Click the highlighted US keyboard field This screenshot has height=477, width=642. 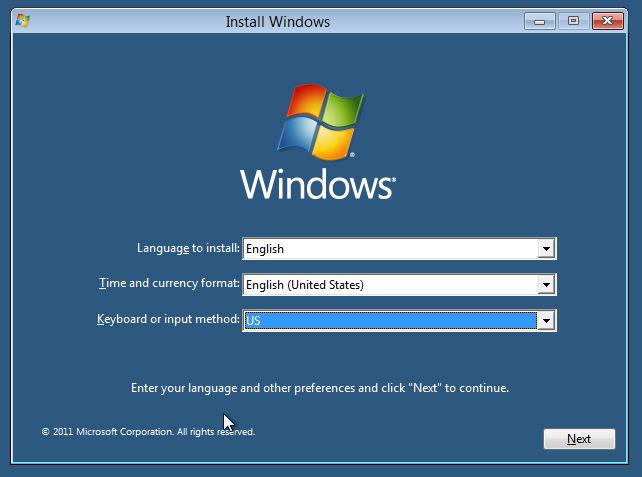click(399, 321)
